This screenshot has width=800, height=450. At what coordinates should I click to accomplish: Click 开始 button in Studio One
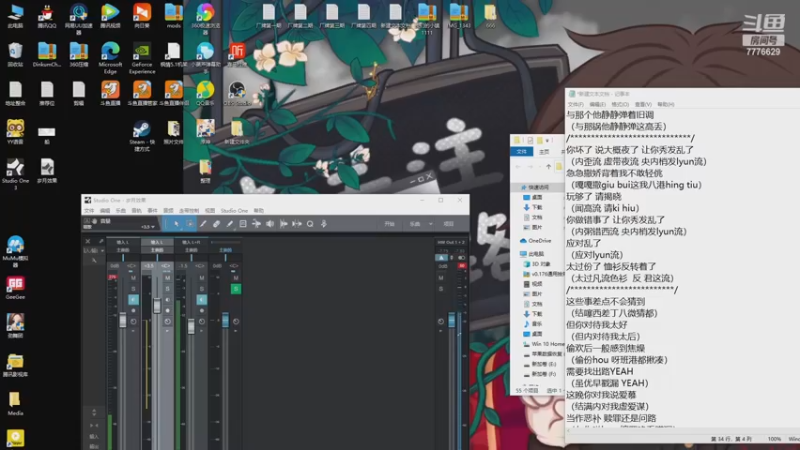pyautogui.click(x=389, y=224)
